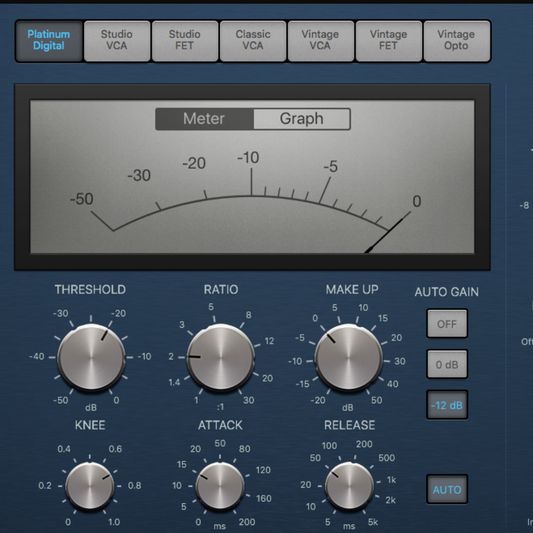Click the 30 mark on Make Up dial
The height and width of the screenshot is (533, 533).
tap(400, 361)
